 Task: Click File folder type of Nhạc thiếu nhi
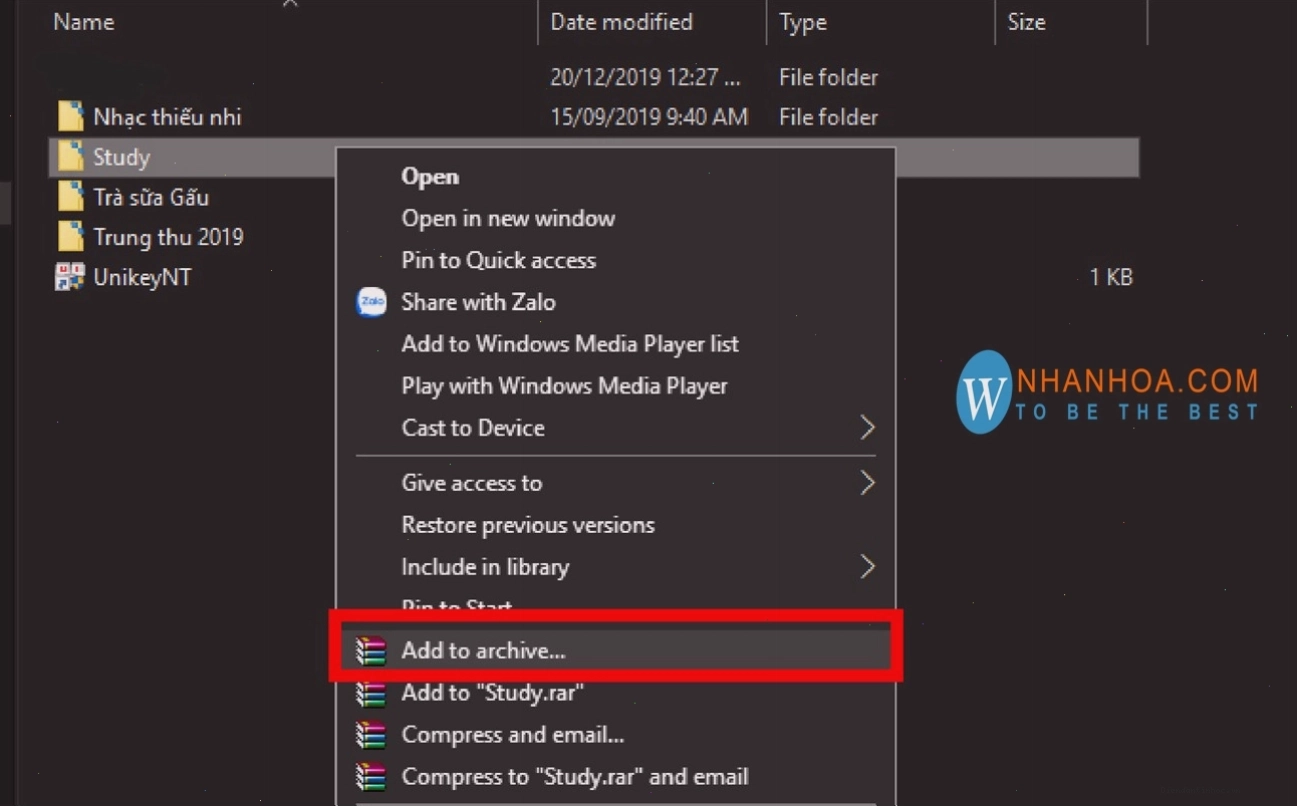[x=828, y=117]
